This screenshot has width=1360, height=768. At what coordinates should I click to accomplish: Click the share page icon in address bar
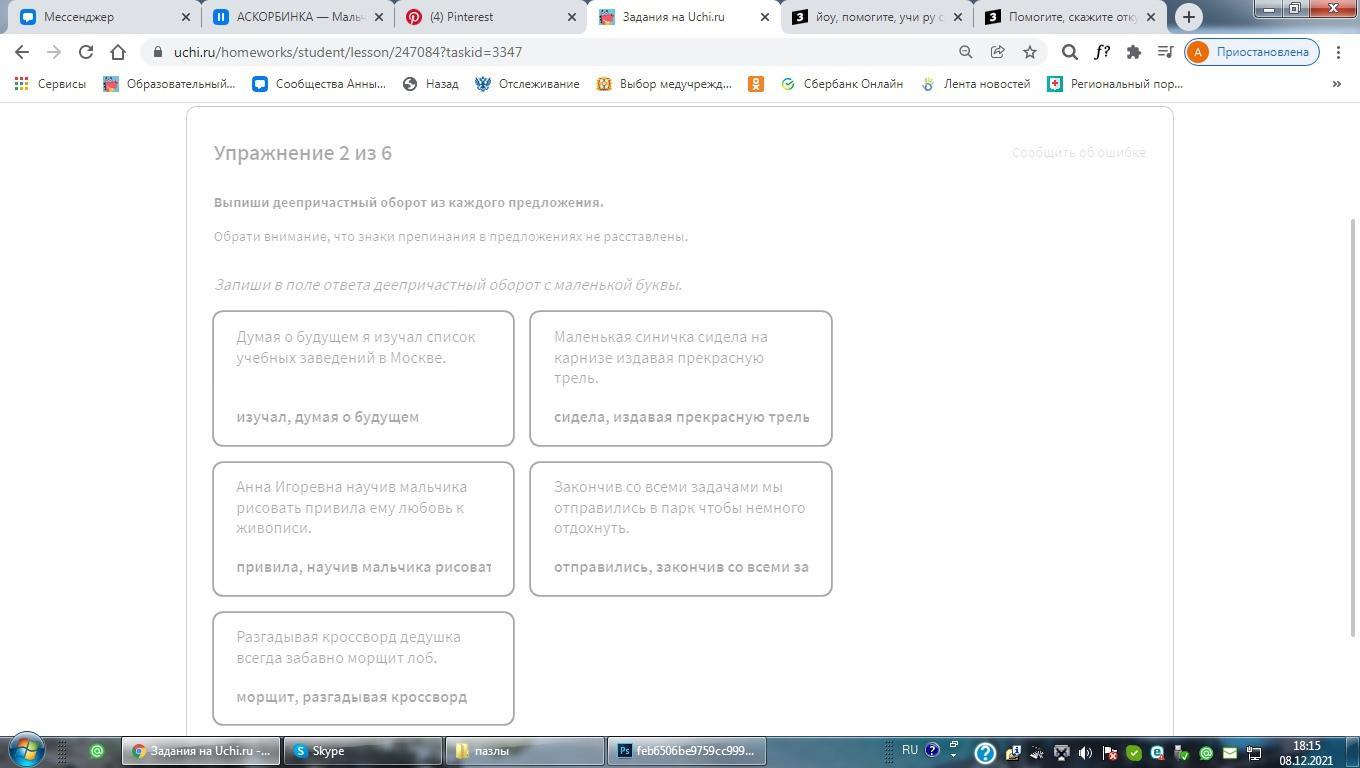[x=997, y=52]
